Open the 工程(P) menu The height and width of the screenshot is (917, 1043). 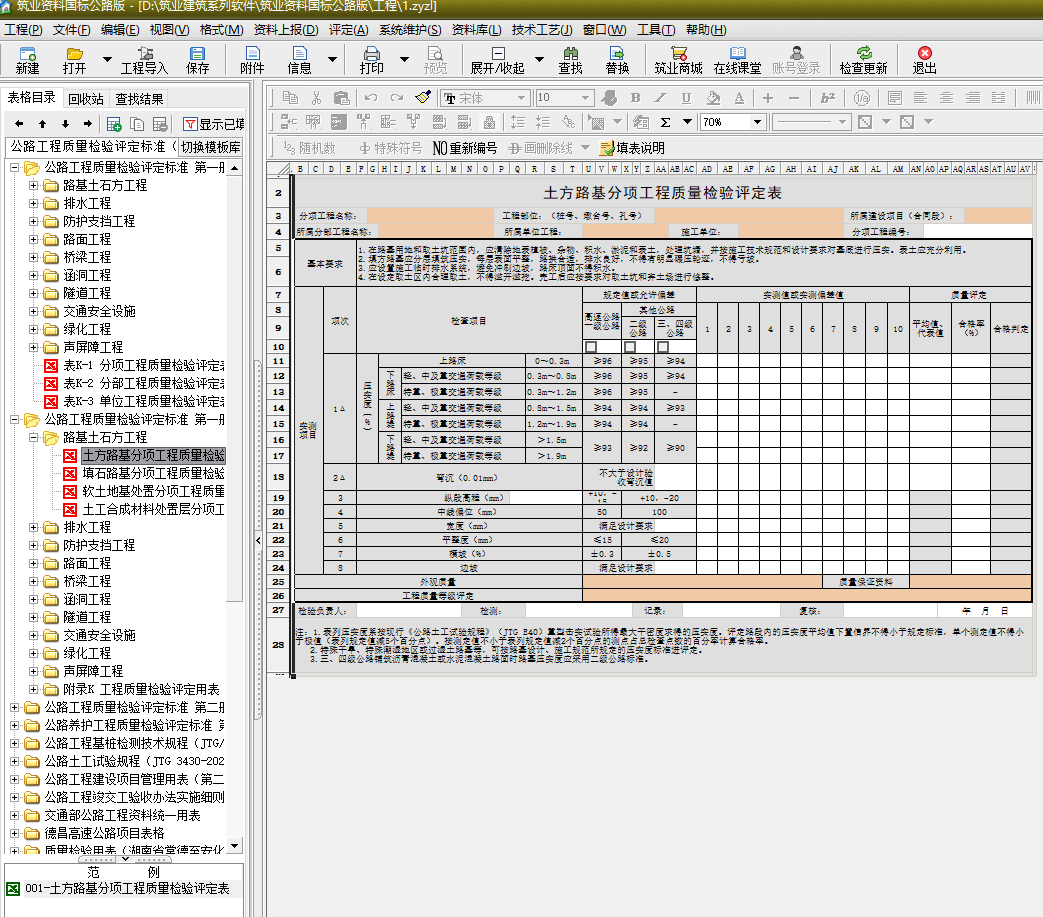23,30
